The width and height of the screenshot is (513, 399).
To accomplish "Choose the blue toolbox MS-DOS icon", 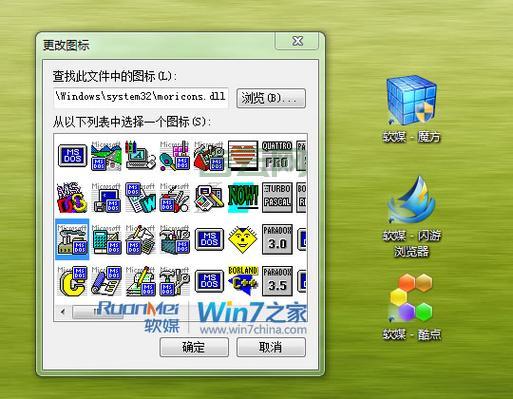I will 174,239.
